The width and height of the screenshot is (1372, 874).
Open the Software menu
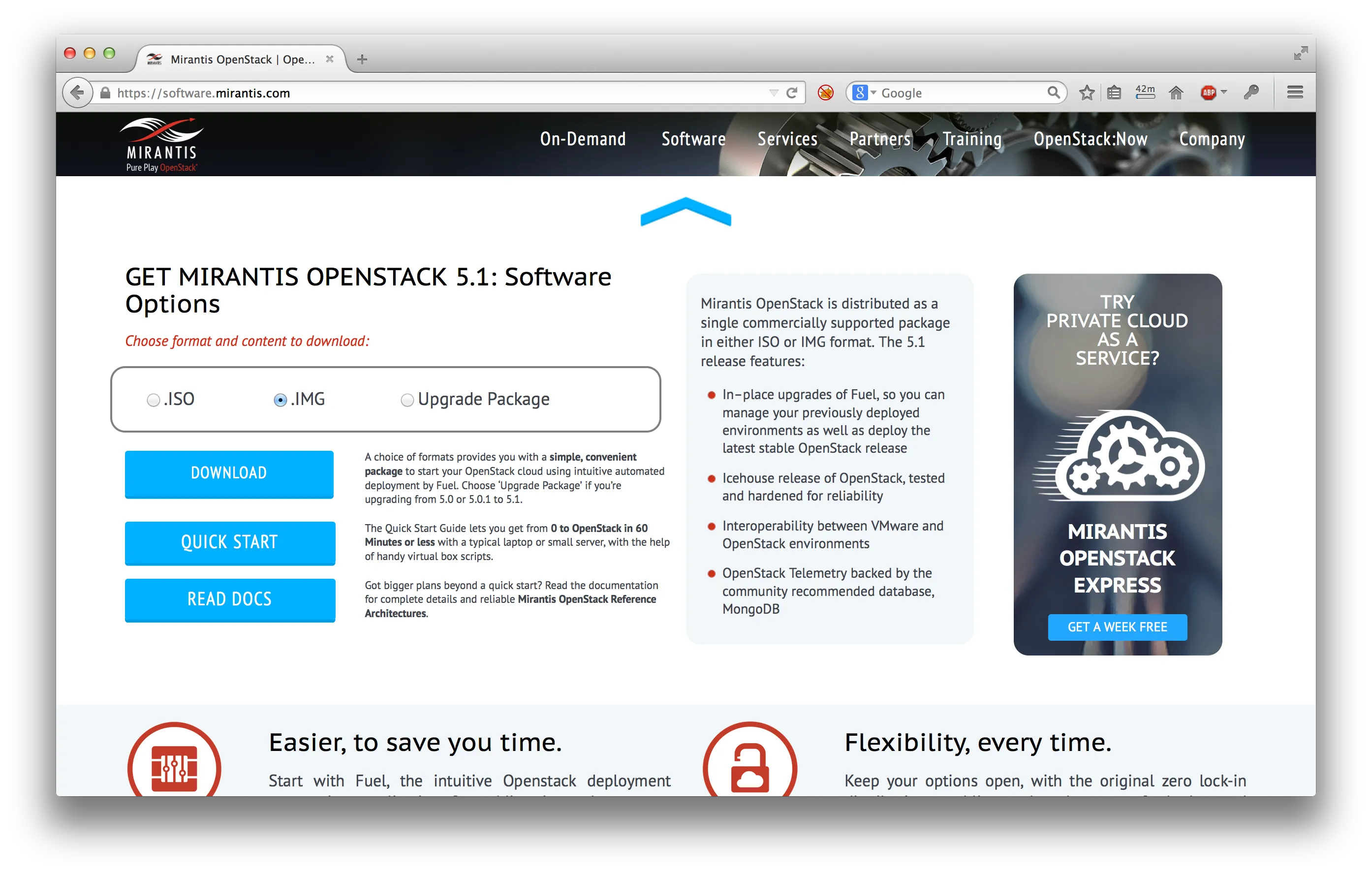click(x=693, y=139)
